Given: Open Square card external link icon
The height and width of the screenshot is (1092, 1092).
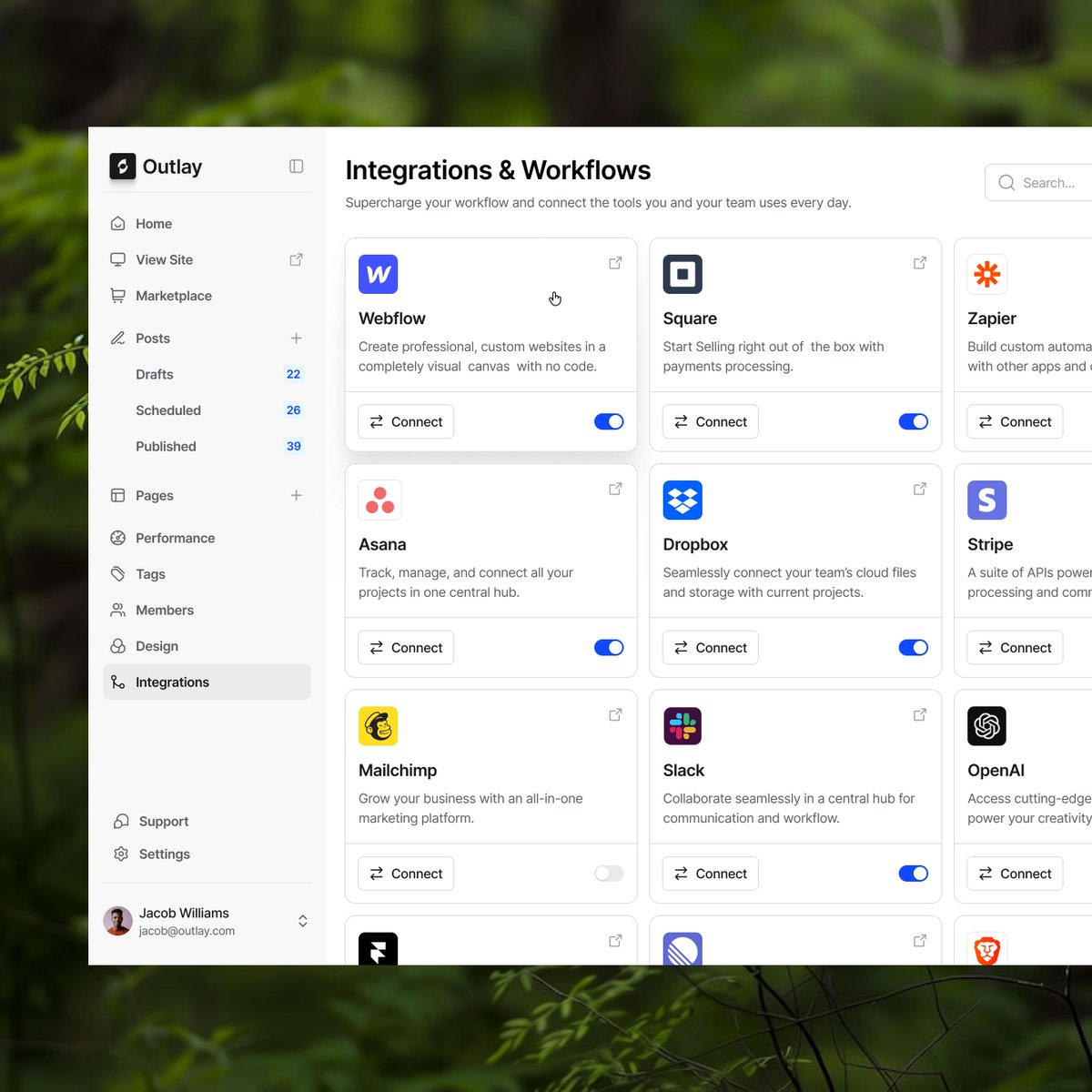Looking at the screenshot, I should 920,263.
